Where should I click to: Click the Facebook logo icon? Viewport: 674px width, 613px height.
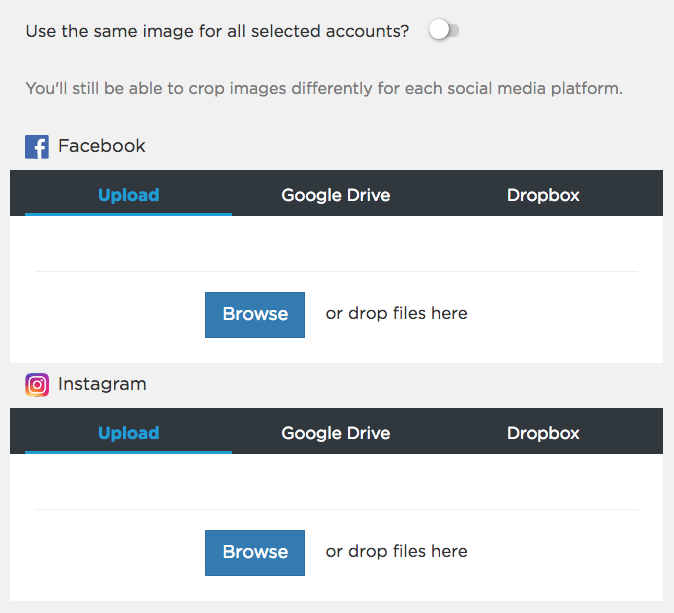point(37,147)
